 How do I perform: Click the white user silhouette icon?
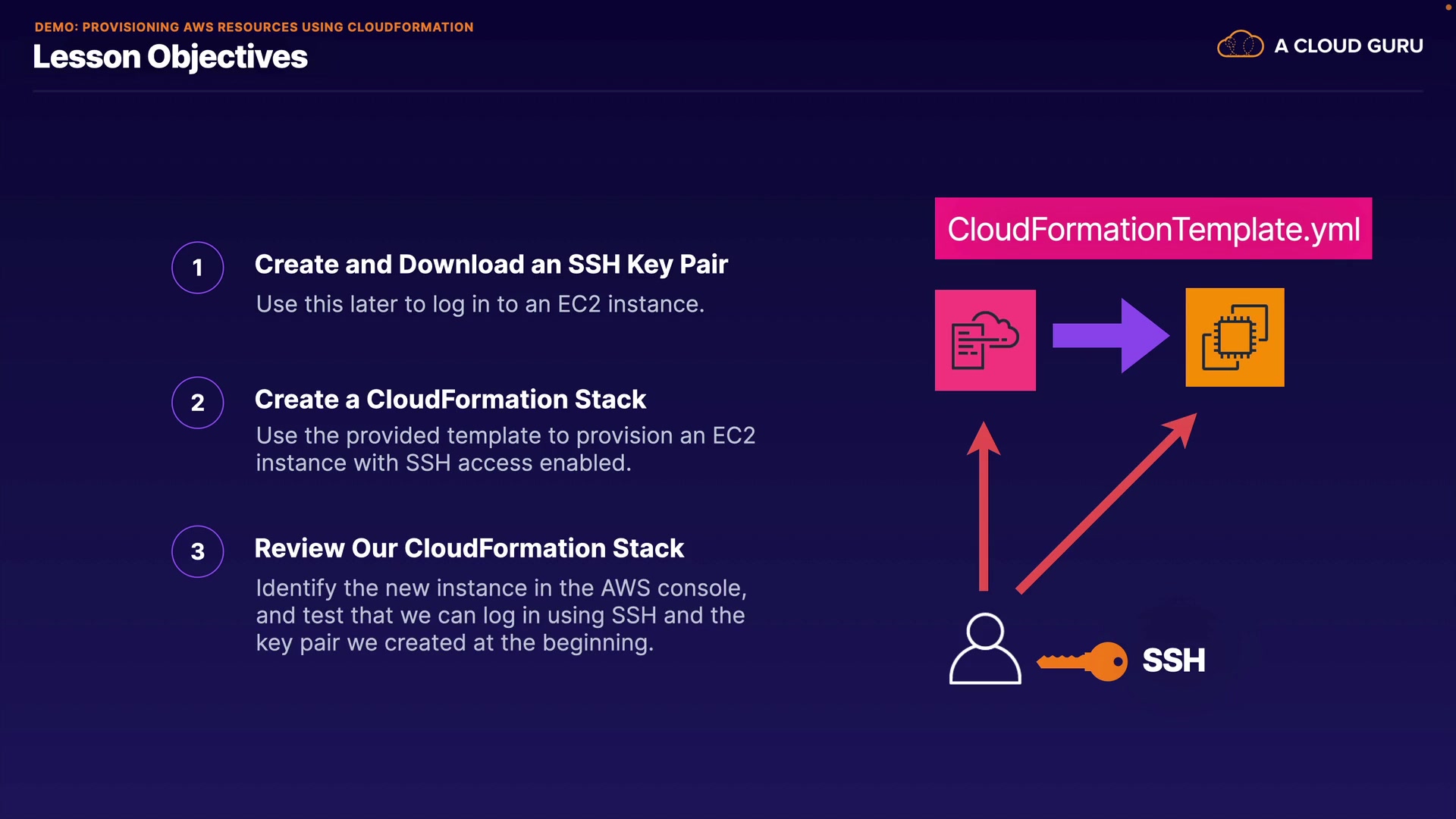pyautogui.click(x=985, y=650)
